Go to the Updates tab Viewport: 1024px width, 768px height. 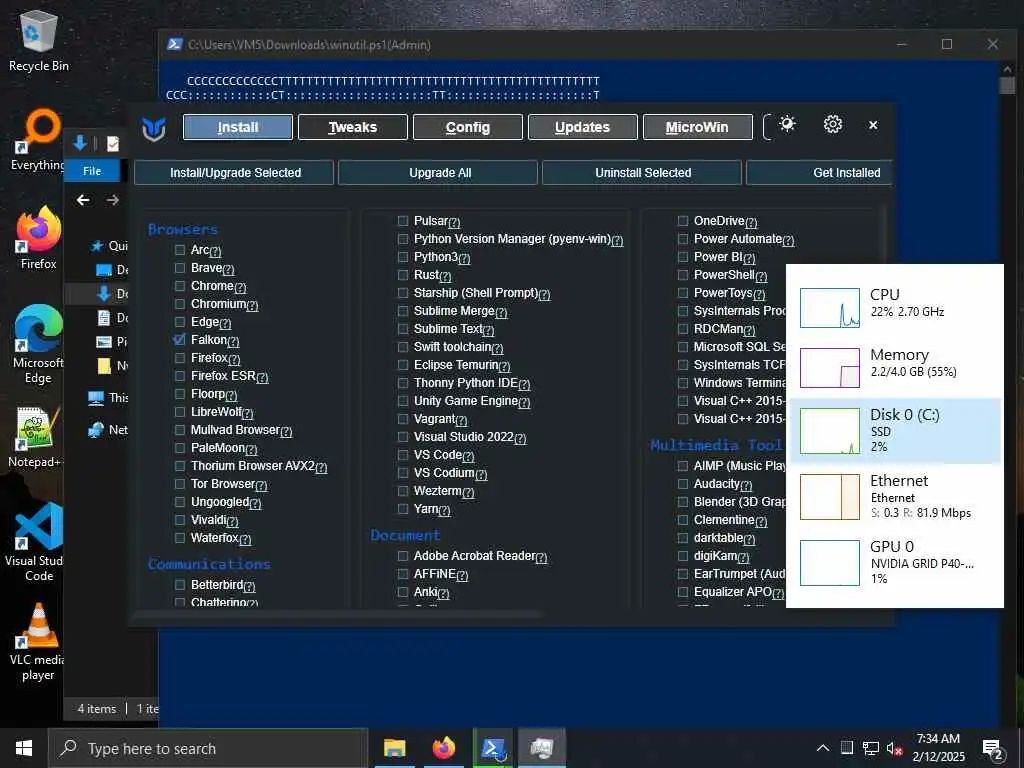pyautogui.click(x=583, y=127)
